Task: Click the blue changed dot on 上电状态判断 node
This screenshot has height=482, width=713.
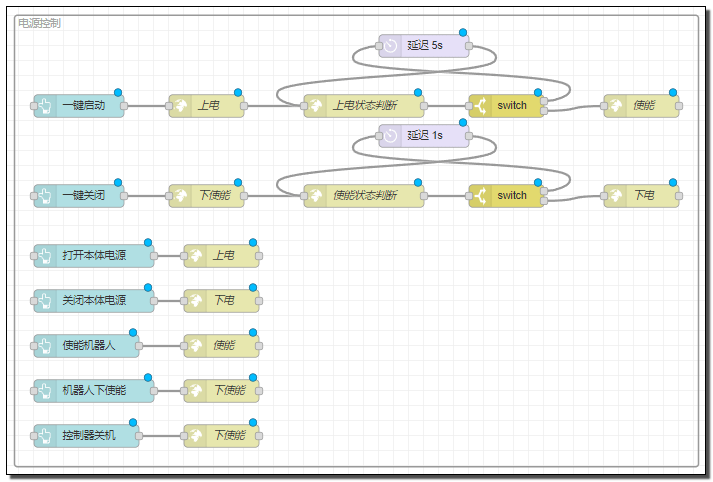Action: click(418, 92)
